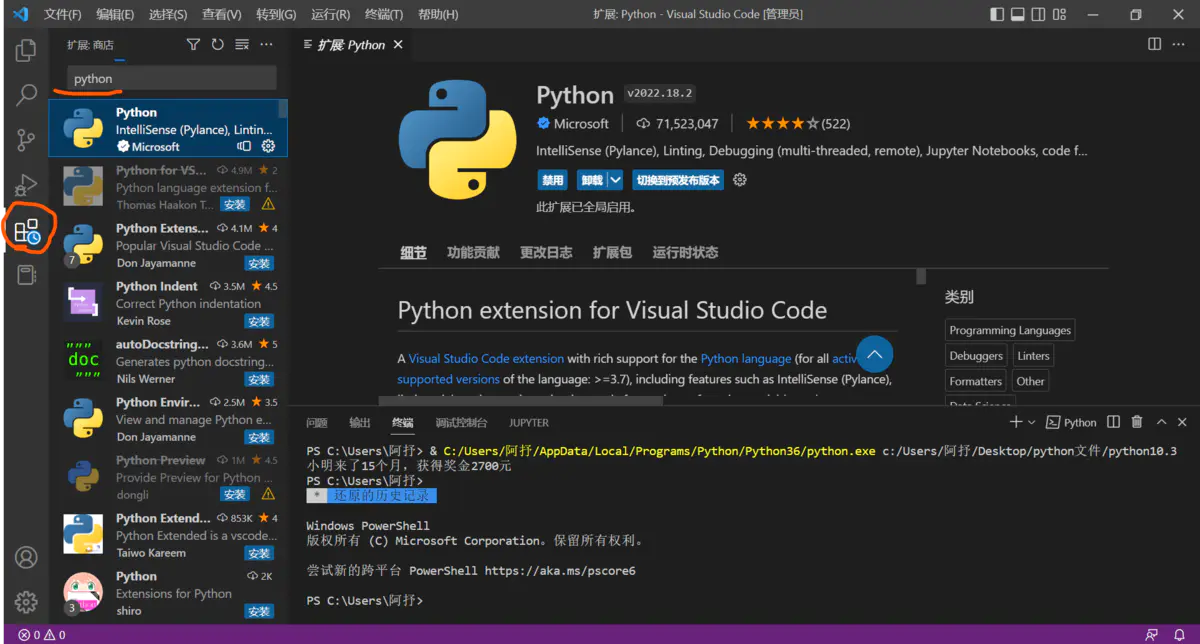Switch to the 输出 panel tab
The width and height of the screenshot is (1200, 644).
click(x=360, y=423)
